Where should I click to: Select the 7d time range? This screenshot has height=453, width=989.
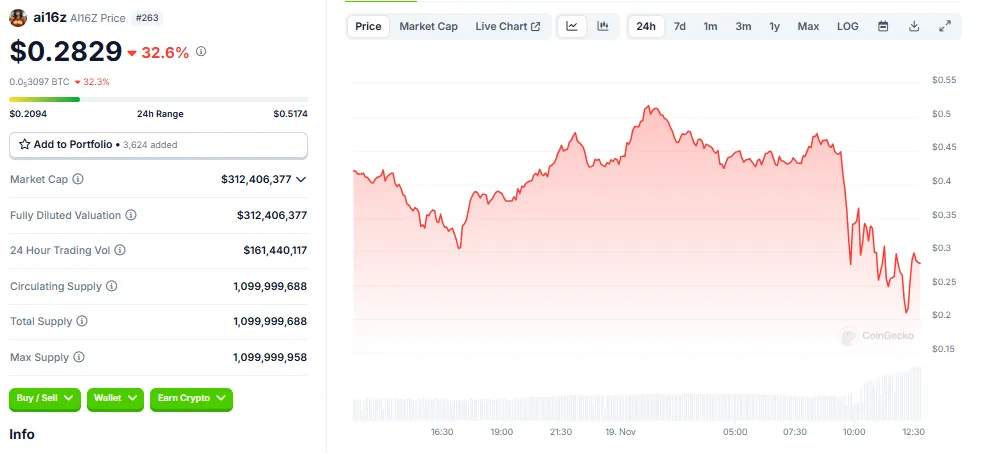[680, 26]
